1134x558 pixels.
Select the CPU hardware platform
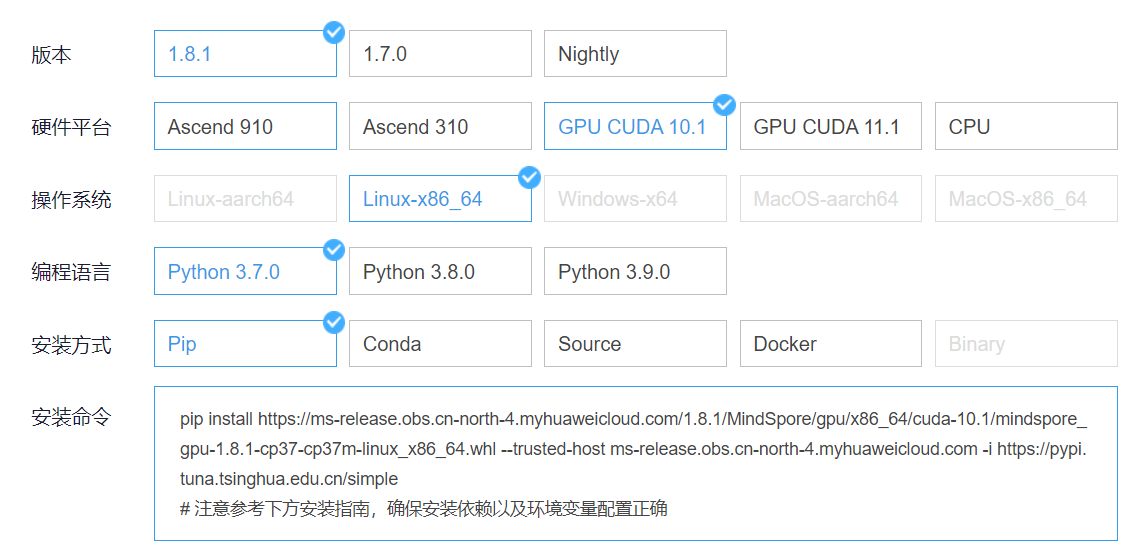point(1025,127)
